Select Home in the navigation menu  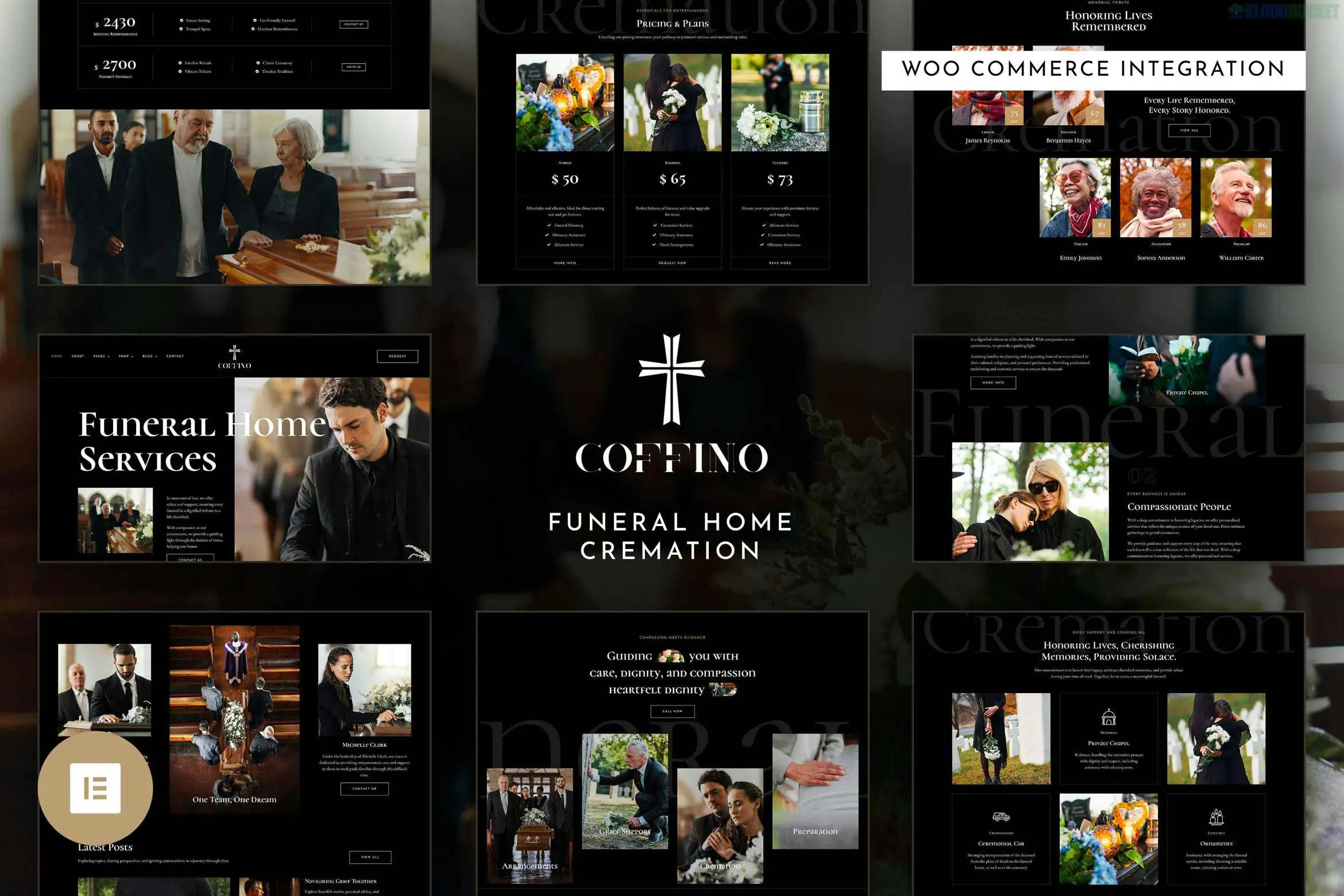click(x=56, y=356)
